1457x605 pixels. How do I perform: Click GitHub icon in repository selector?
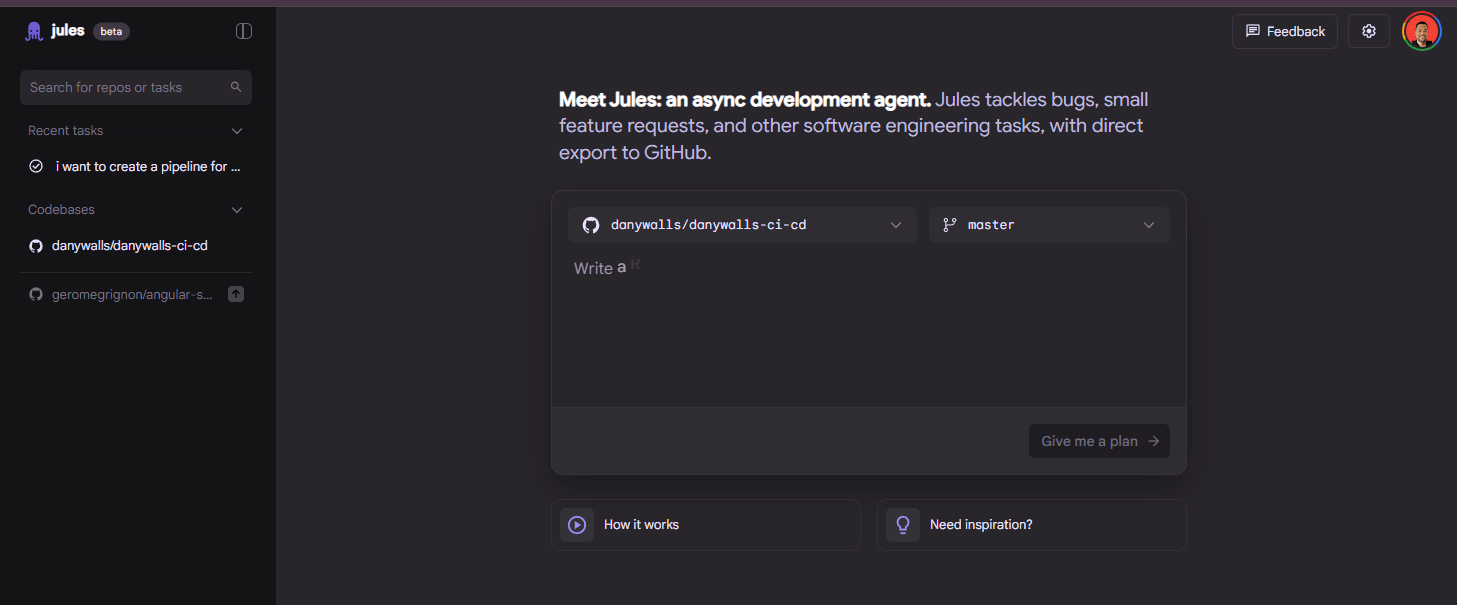591,225
